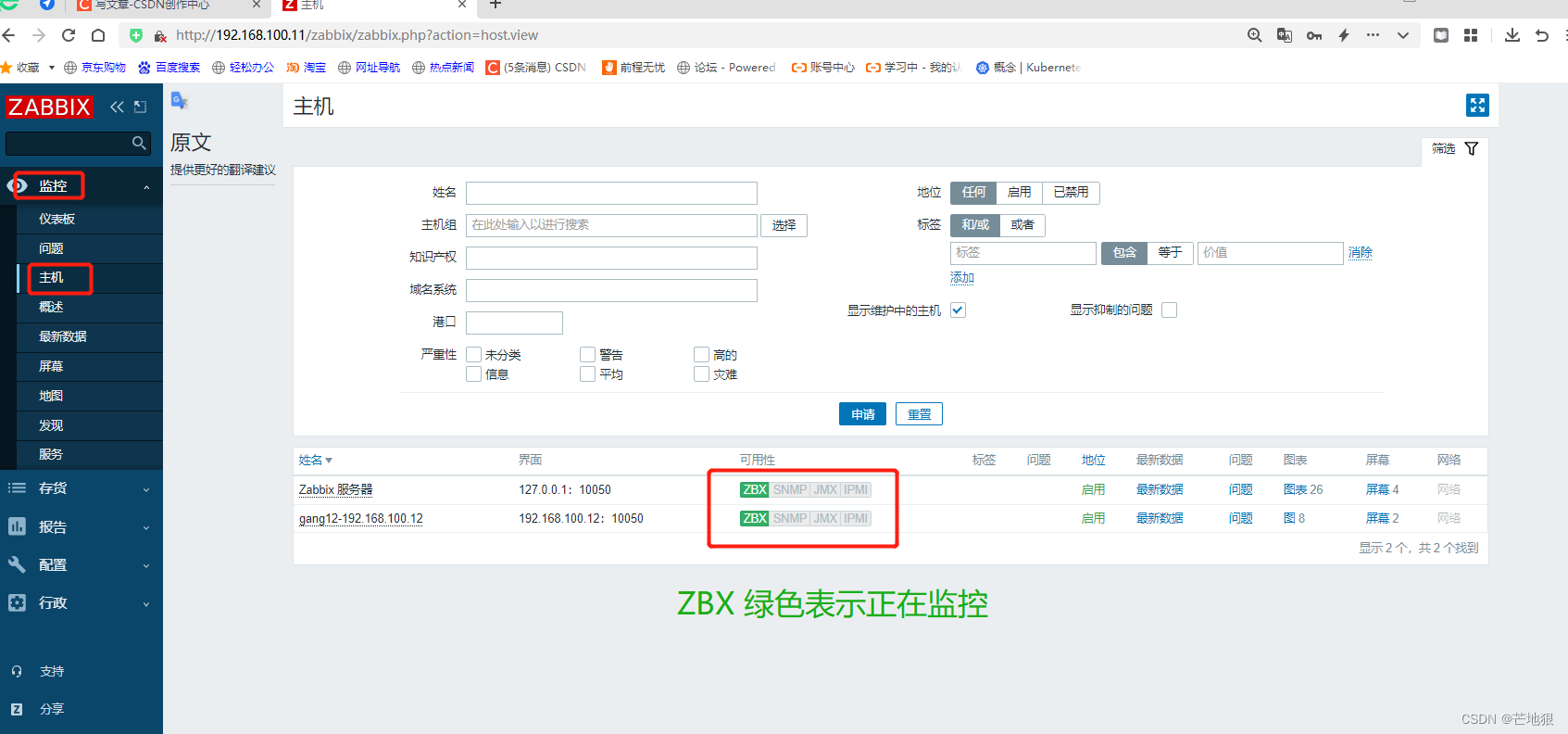Click the Google translate icon

180,100
